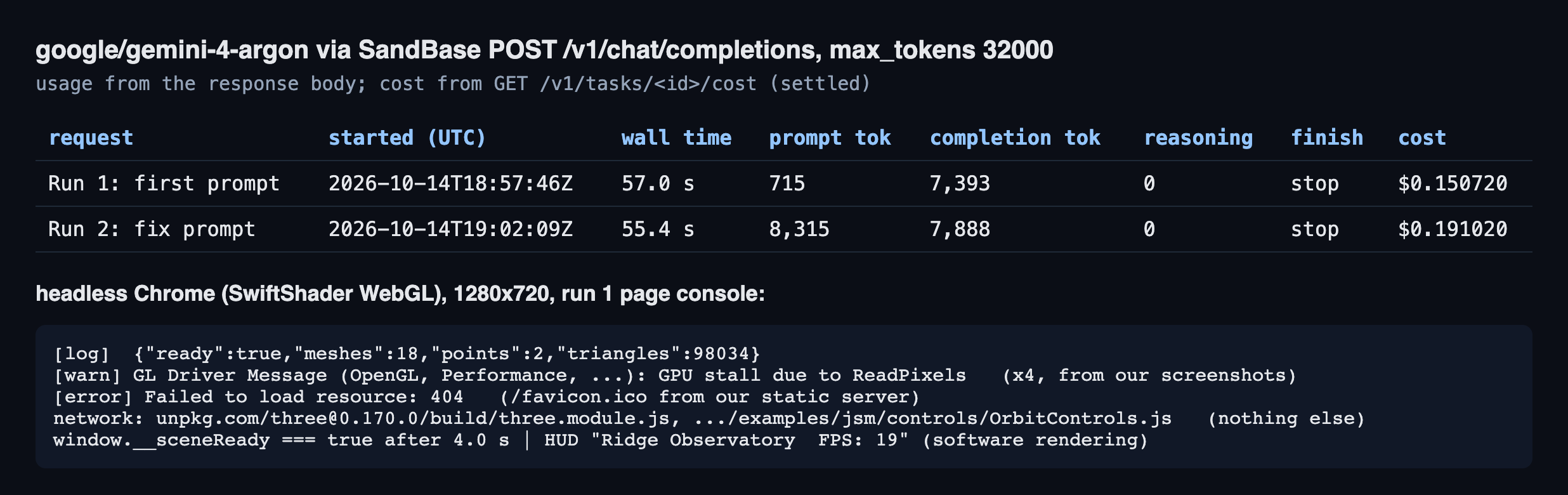Image resolution: width=1568 pixels, height=495 pixels.
Task: Click the "Run 2: fix prompt" cell
Action: 152,229
